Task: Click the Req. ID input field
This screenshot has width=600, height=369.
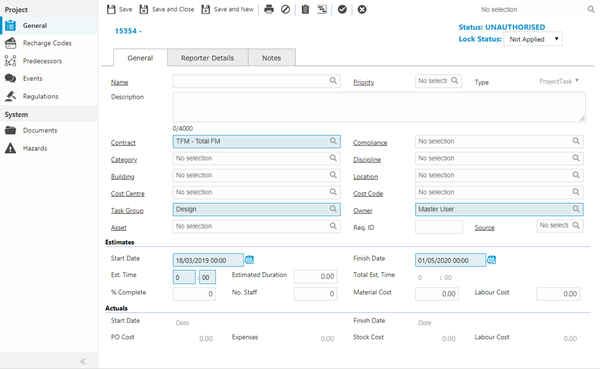Action: 439,227
